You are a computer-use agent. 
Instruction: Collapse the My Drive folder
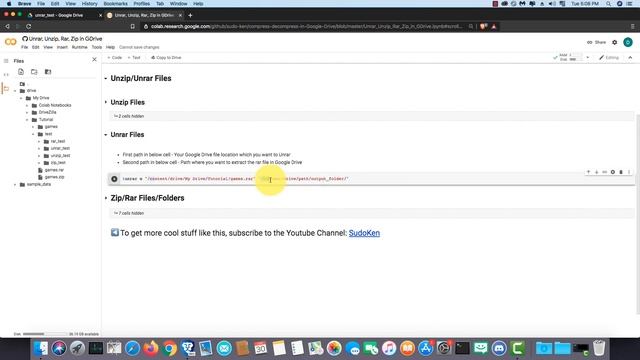[x=21, y=98]
